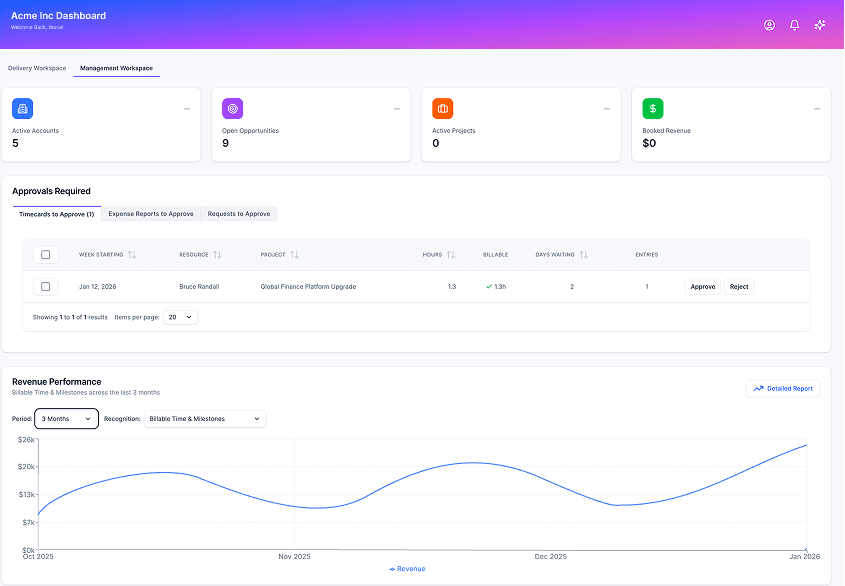Click the notifications bell icon
This screenshot has height=586, width=845.
coord(794,25)
